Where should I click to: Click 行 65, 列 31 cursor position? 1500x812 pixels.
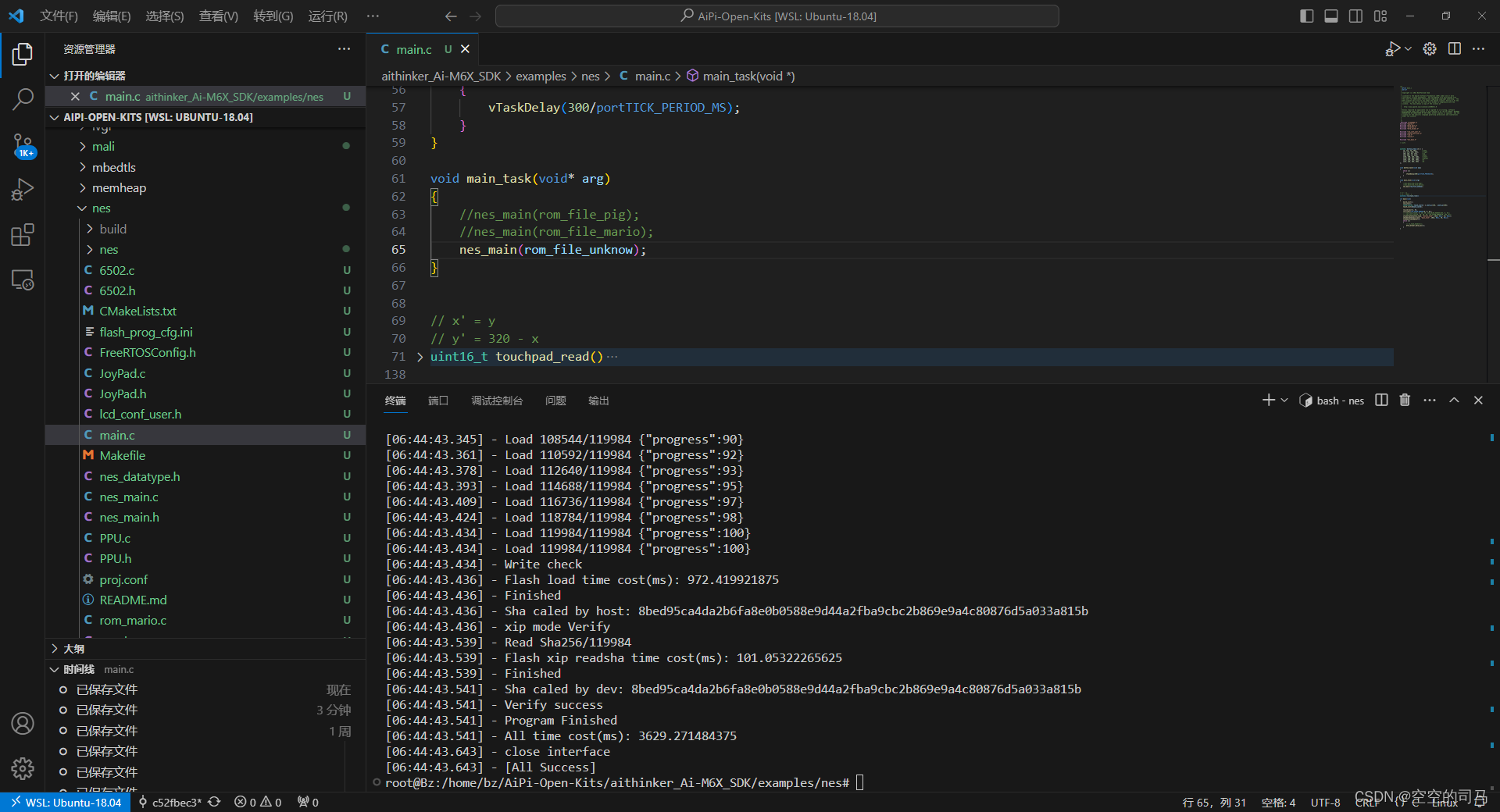click(1214, 803)
